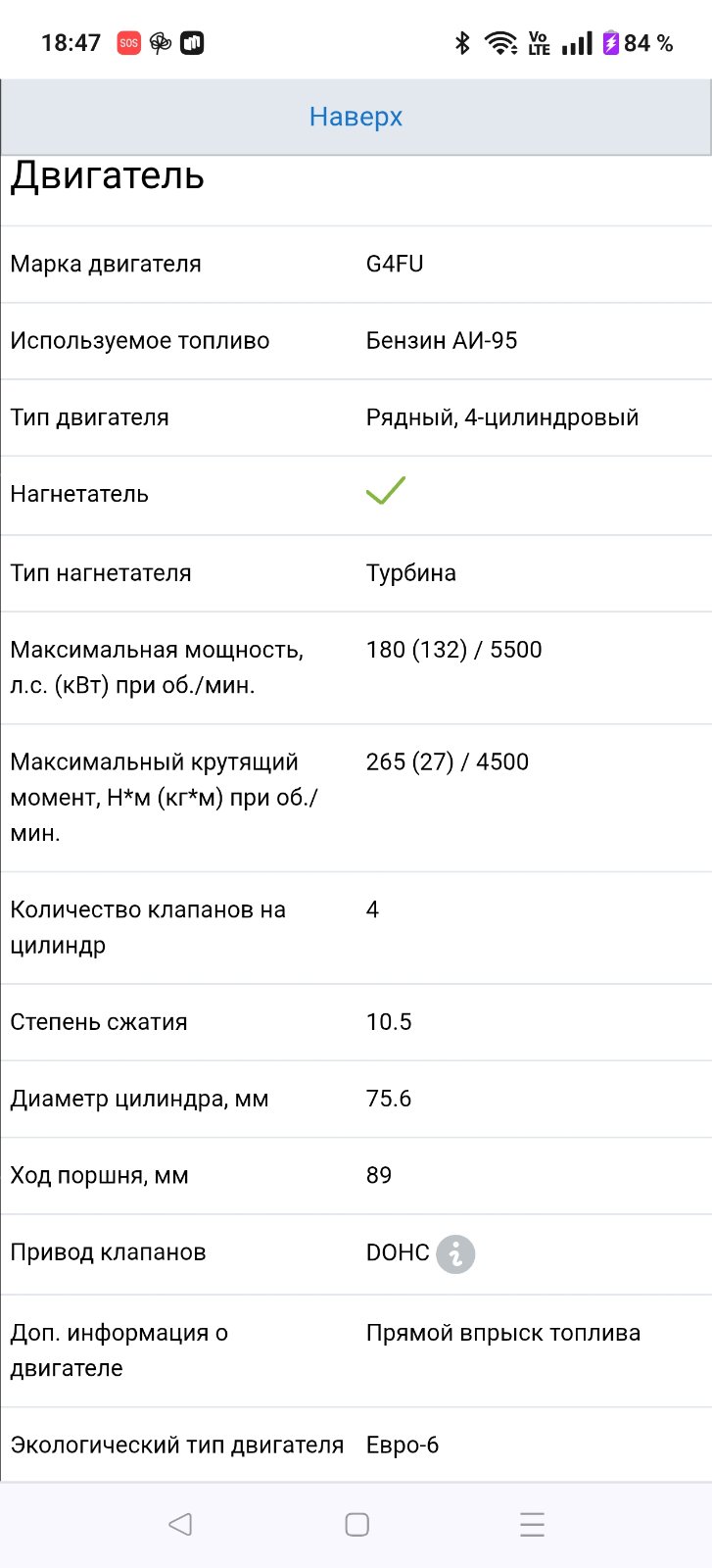Tap the Тип нагнетателя row label
This screenshot has height=1568, width=712.
[x=101, y=573]
